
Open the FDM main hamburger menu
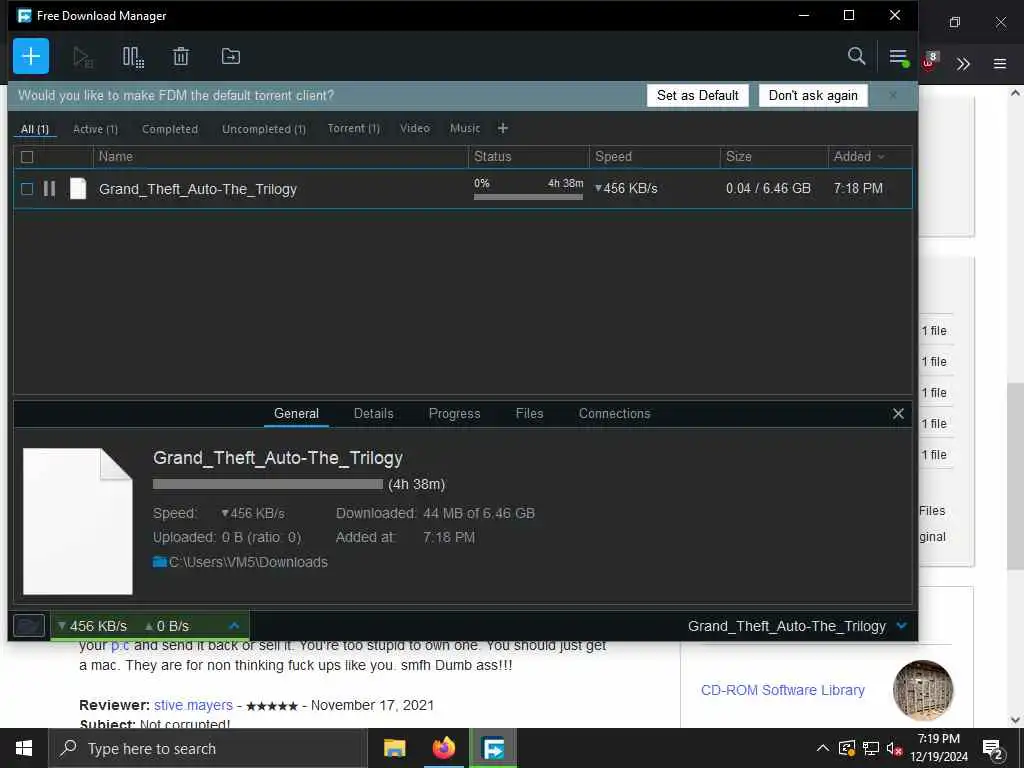(x=899, y=57)
